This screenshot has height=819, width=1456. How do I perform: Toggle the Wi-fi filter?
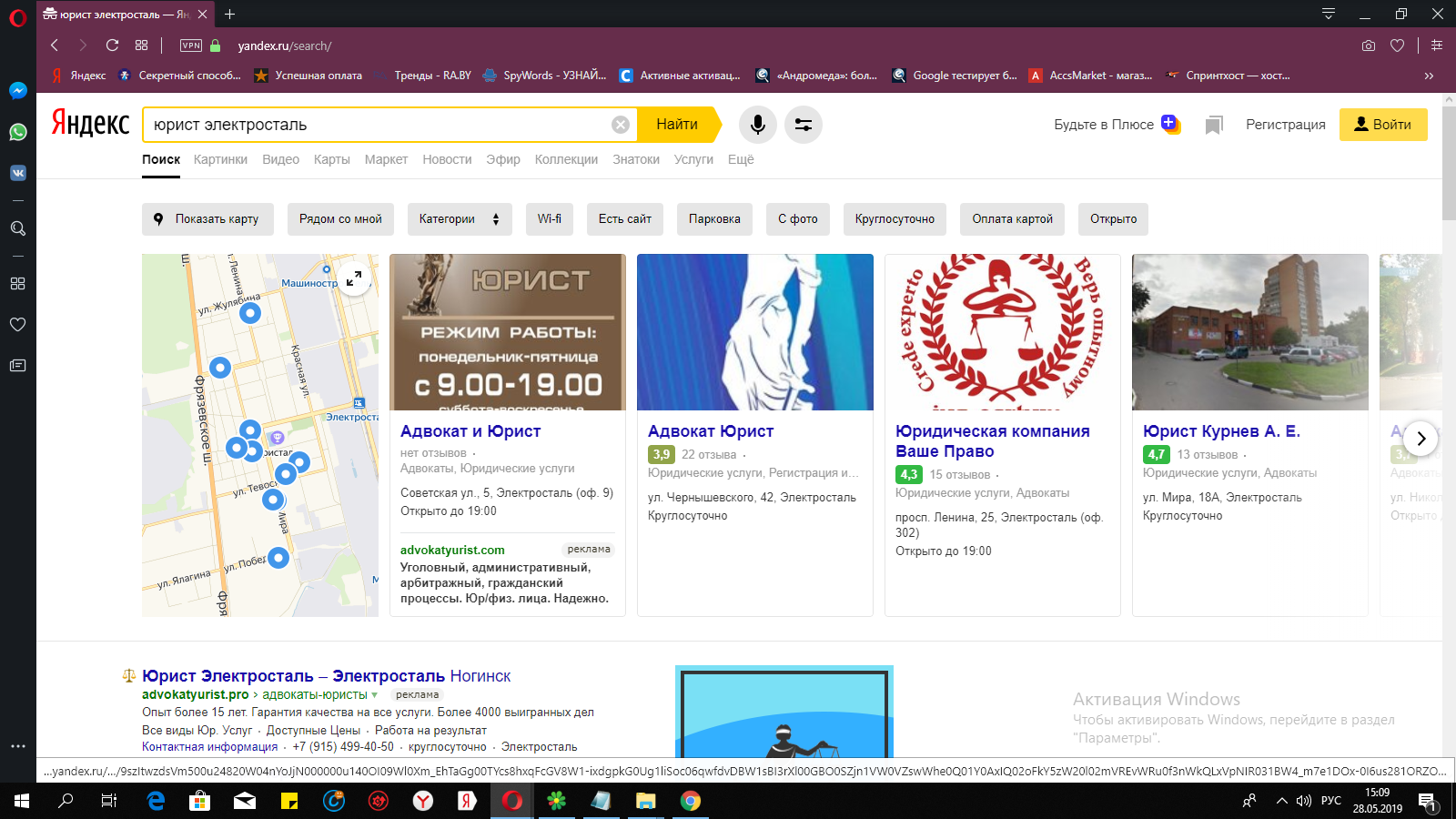click(x=550, y=219)
